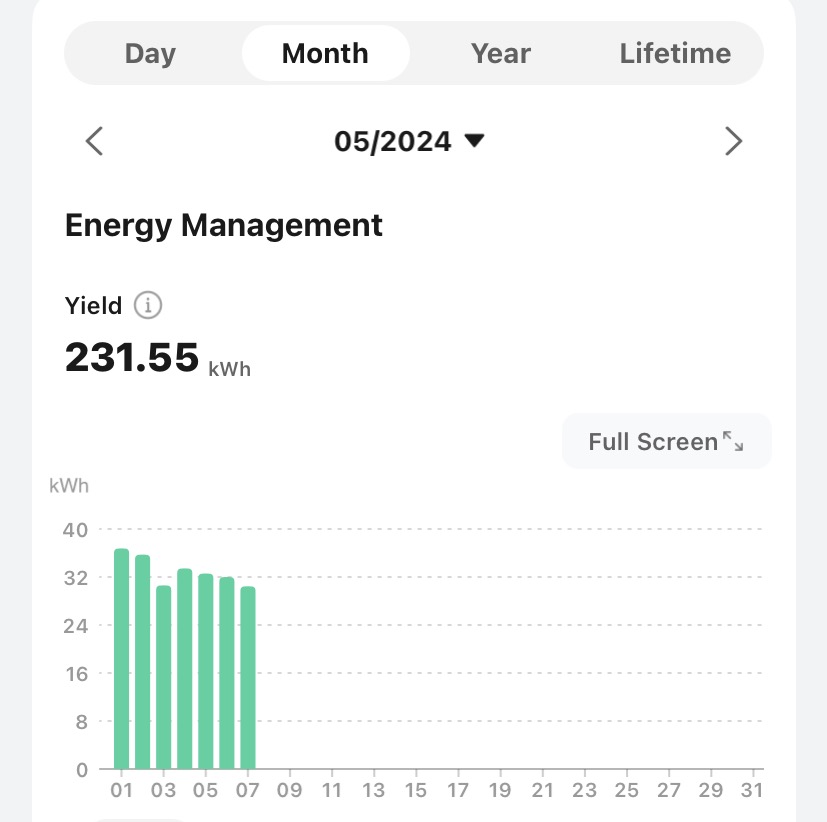Switch to the Year tab
Viewport: 827px width, 822px height.
click(x=500, y=53)
